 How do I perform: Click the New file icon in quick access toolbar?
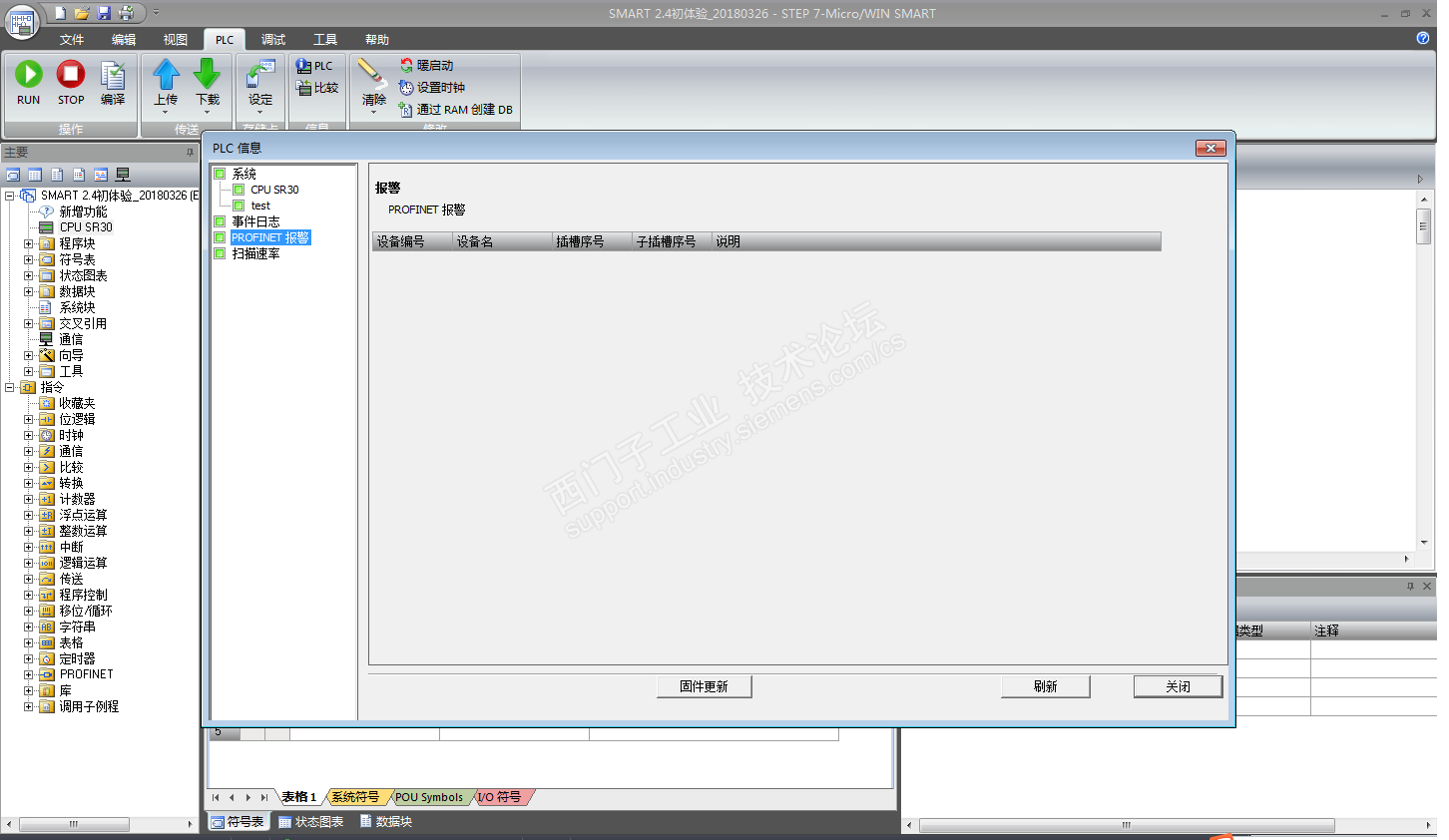(60, 13)
